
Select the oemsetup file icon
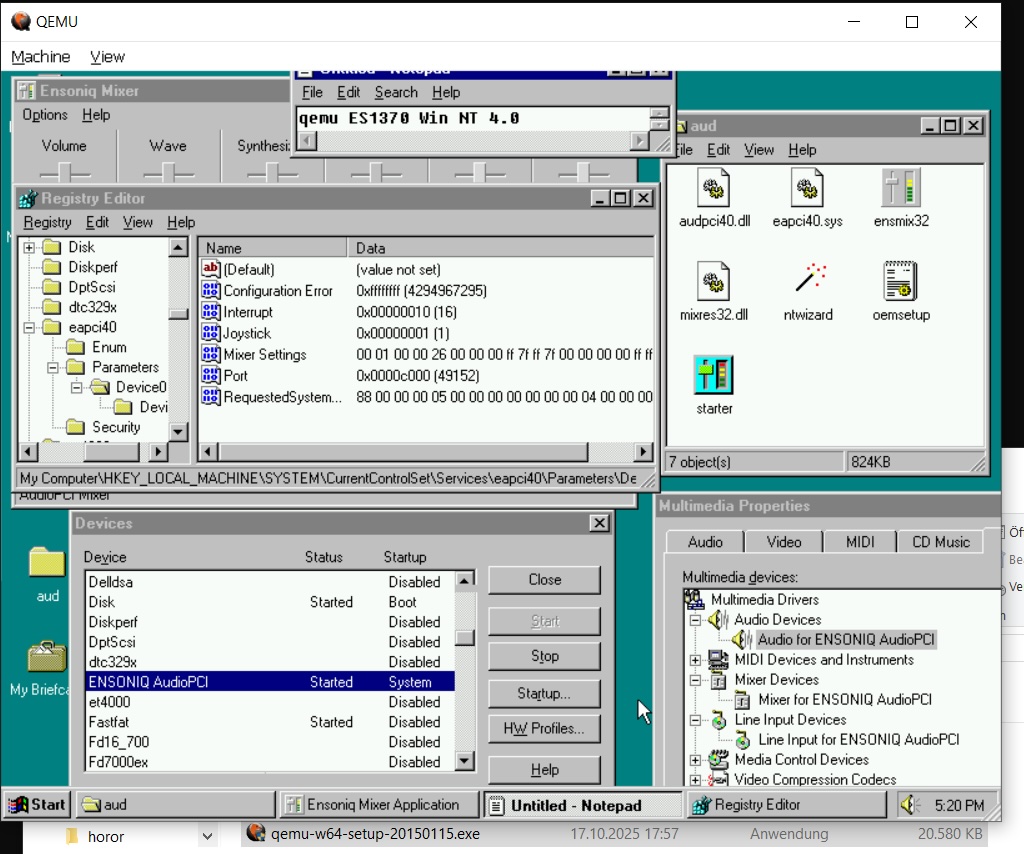point(900,283)
